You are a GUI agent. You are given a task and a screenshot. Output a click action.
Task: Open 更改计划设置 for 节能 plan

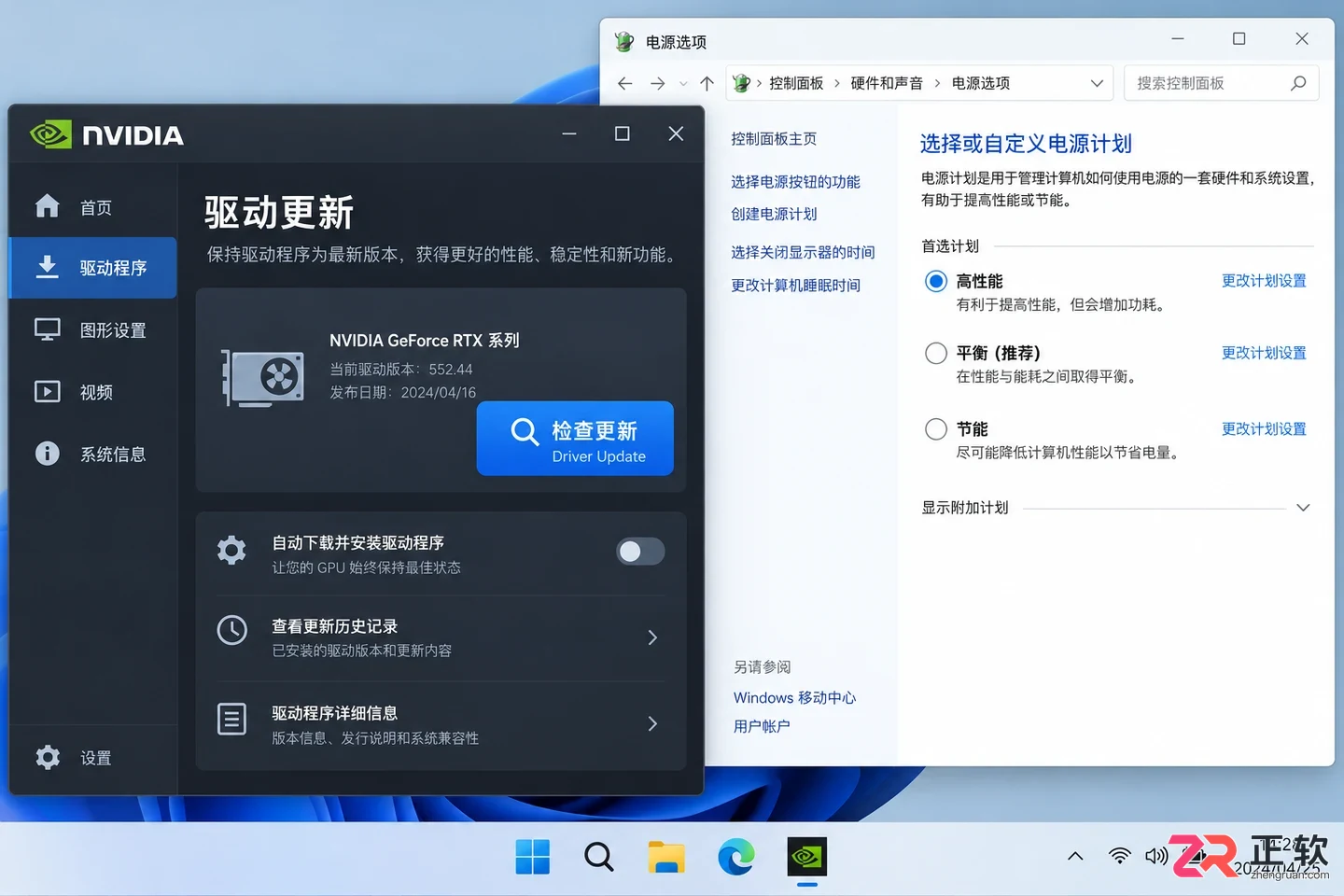1264,429
